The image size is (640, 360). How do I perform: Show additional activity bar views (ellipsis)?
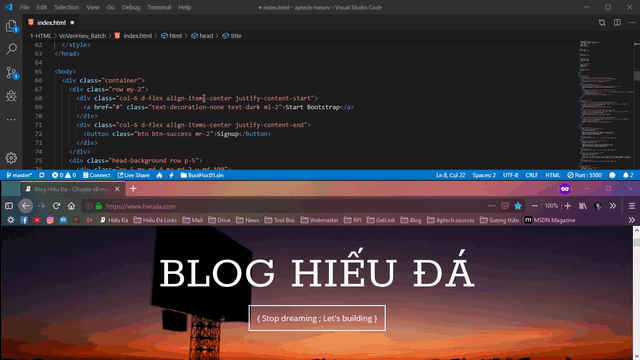[11, 120]
